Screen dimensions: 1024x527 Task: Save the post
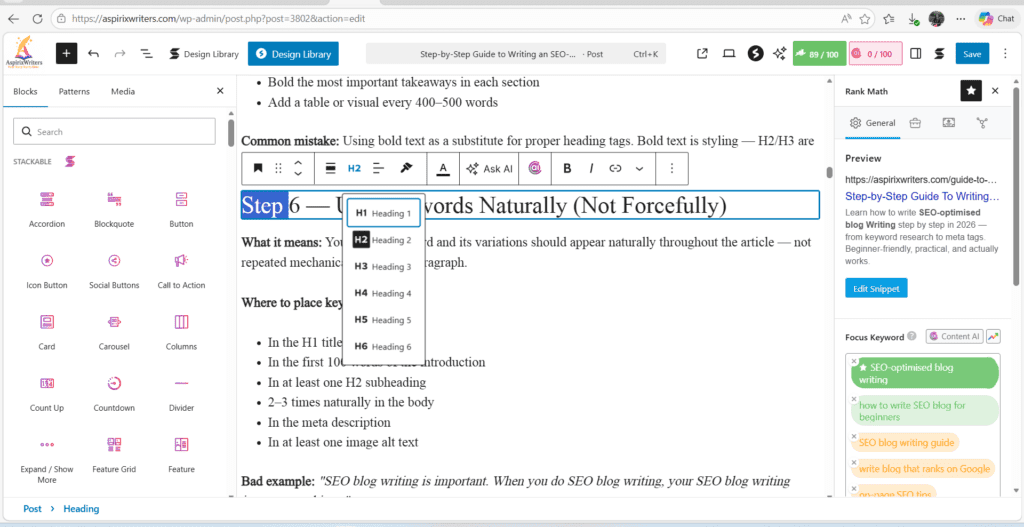pyautogui.click(x=972, y=54)
